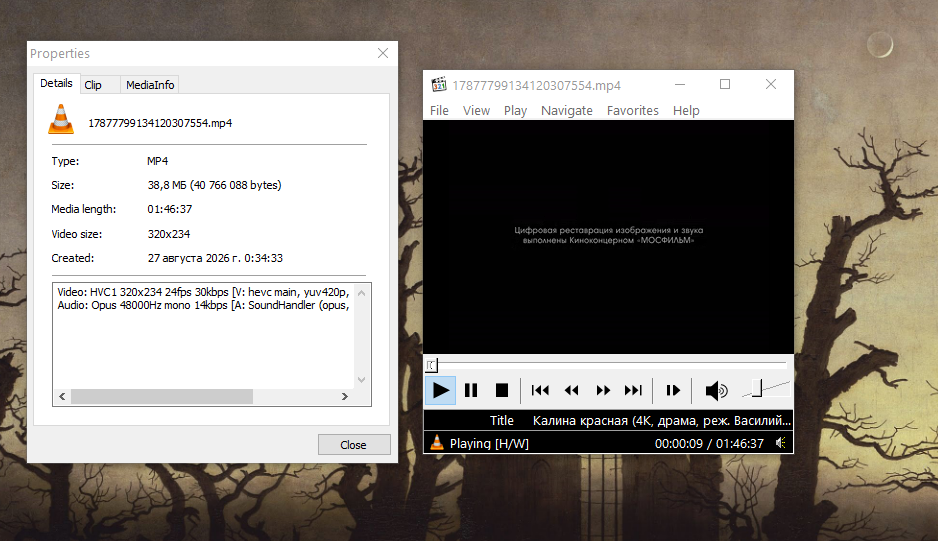Fast forward using the increase speed icon
Viewport: 938px width, 541px height.
click(603, 391)
